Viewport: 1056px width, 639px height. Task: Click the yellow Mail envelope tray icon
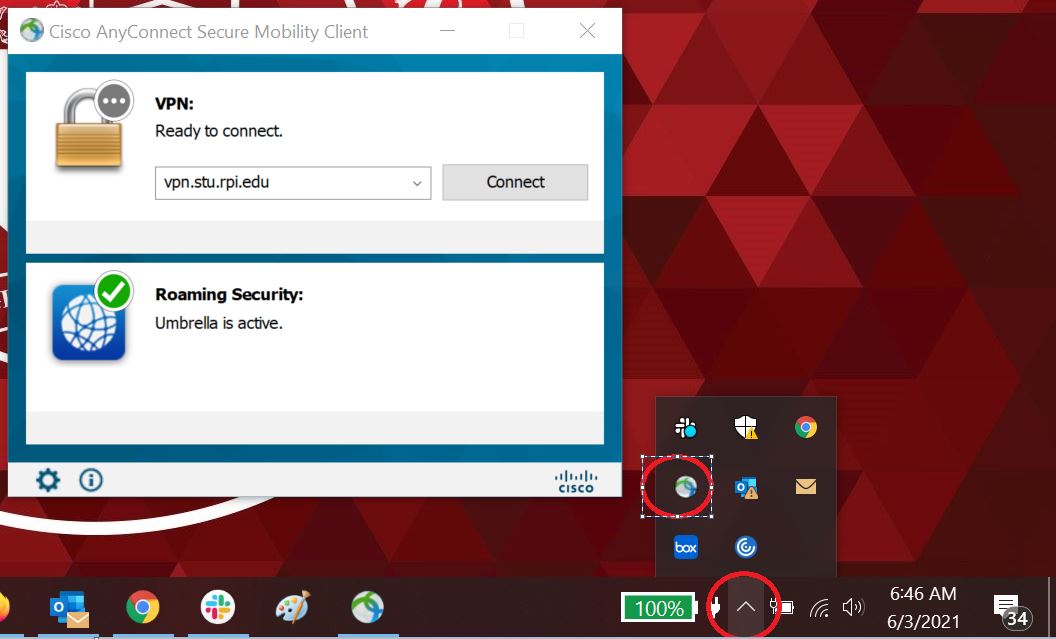[805, 487]
